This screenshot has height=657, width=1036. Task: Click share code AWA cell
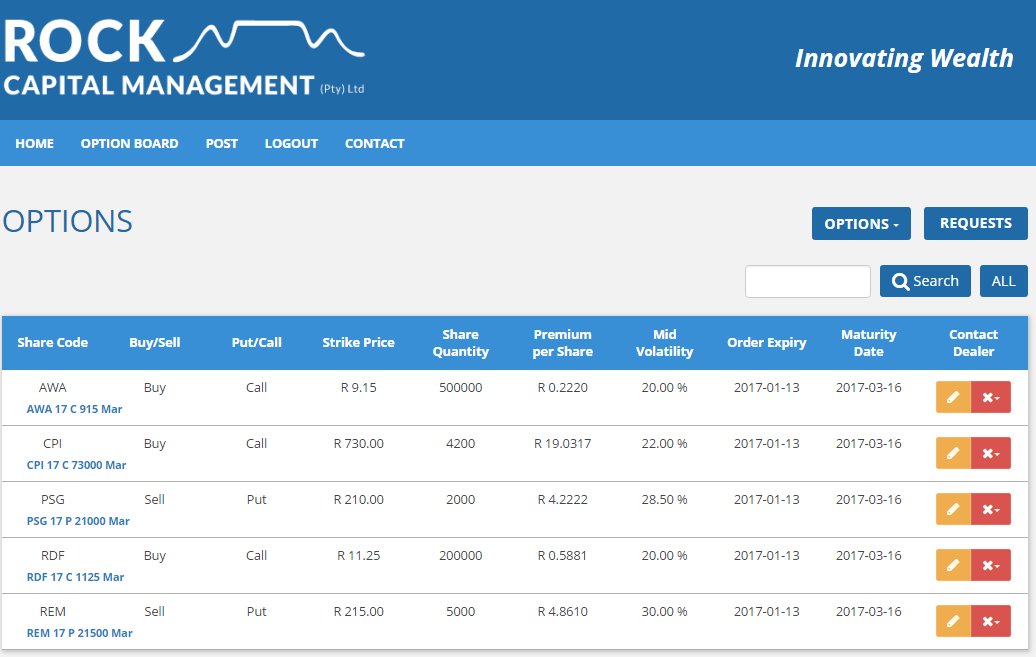click(53, 388)
